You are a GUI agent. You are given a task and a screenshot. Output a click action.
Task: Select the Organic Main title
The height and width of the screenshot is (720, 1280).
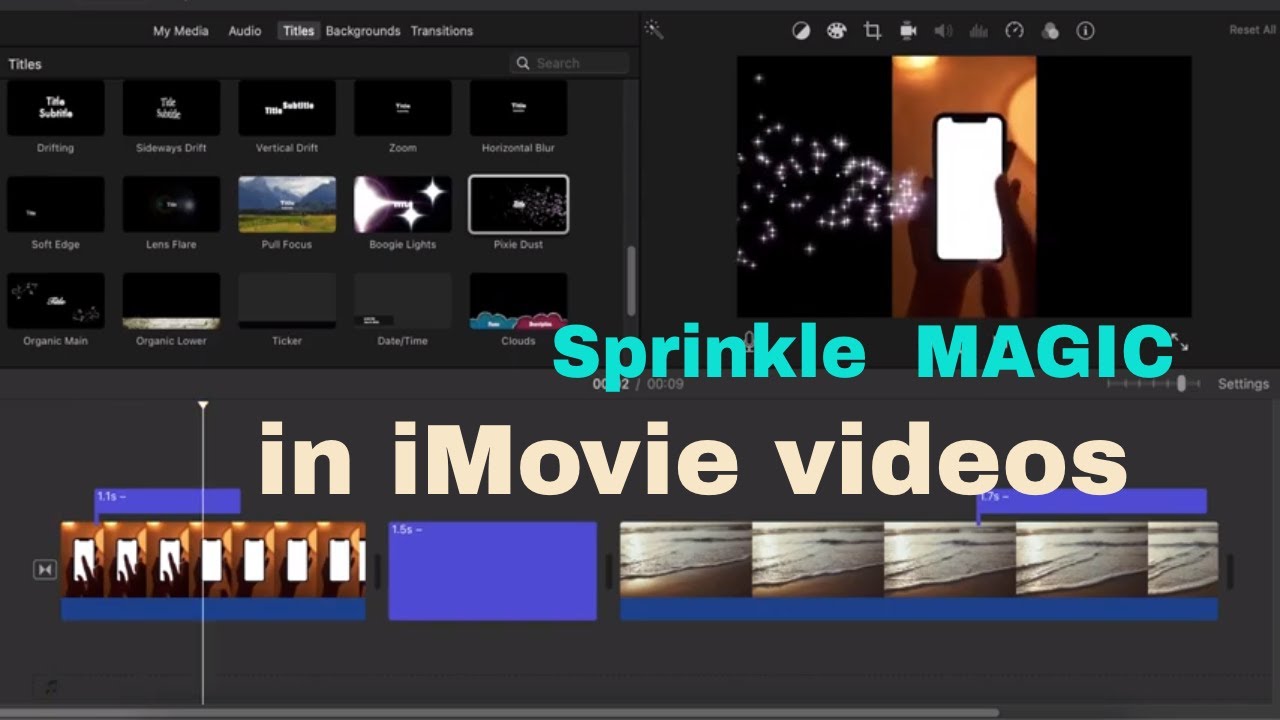click(x=56, y=301)
